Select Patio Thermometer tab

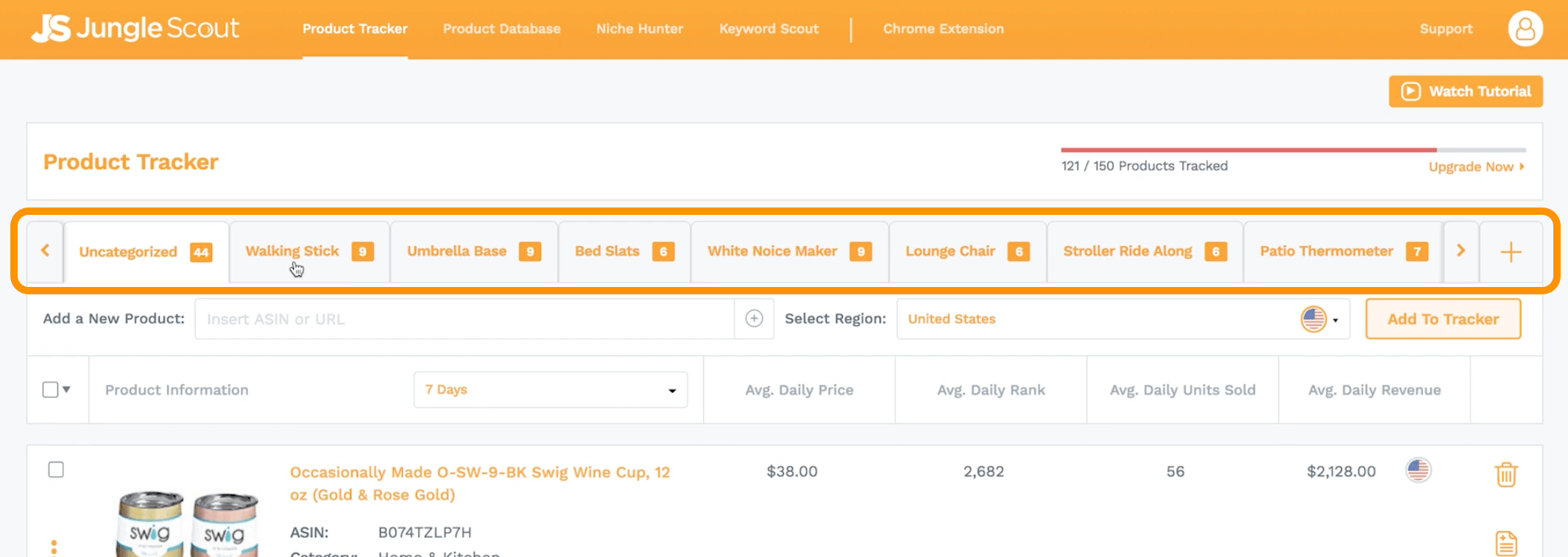coord(1343,252)
